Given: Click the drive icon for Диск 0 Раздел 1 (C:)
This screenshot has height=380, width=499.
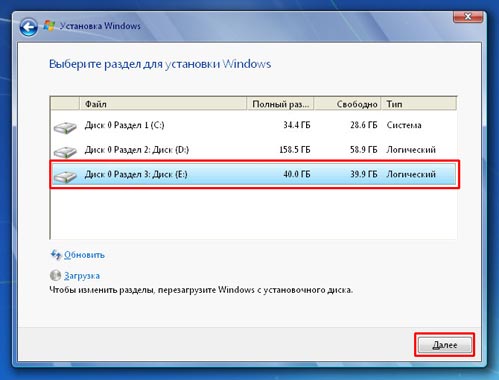Looking at the screenshot, I should tap(65, 128).
